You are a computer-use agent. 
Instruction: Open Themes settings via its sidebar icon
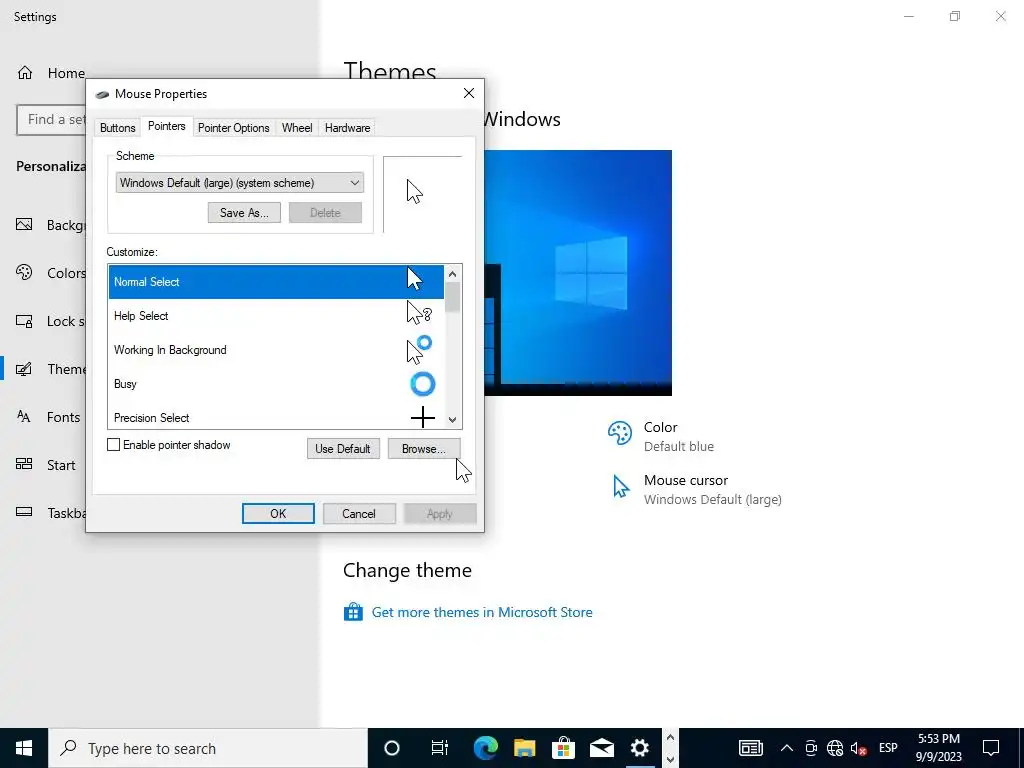point(24,369)
